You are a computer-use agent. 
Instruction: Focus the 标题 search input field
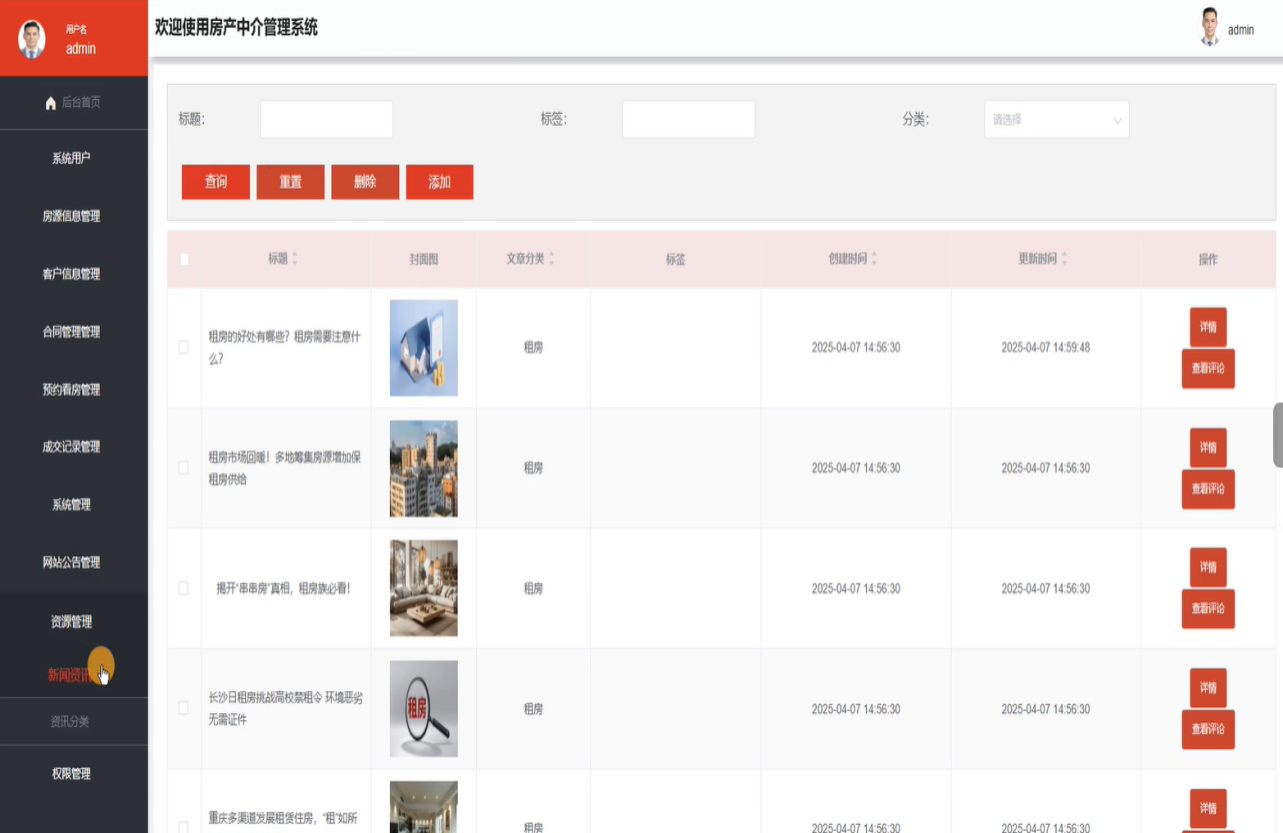pos(326,119)
